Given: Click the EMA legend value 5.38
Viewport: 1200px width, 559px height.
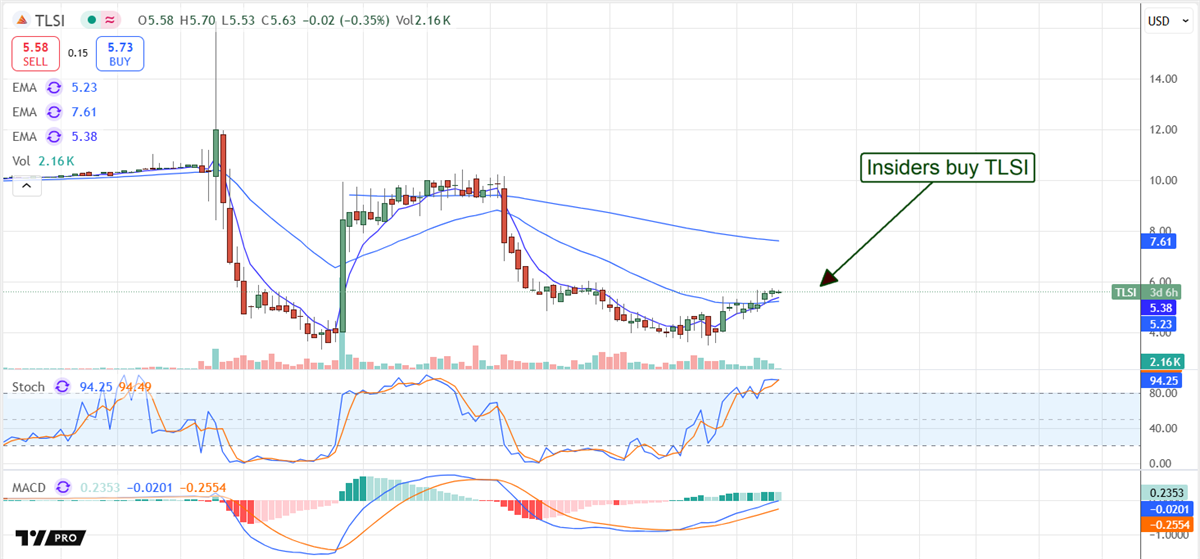Looking at the screenshot, I should 83,136.
